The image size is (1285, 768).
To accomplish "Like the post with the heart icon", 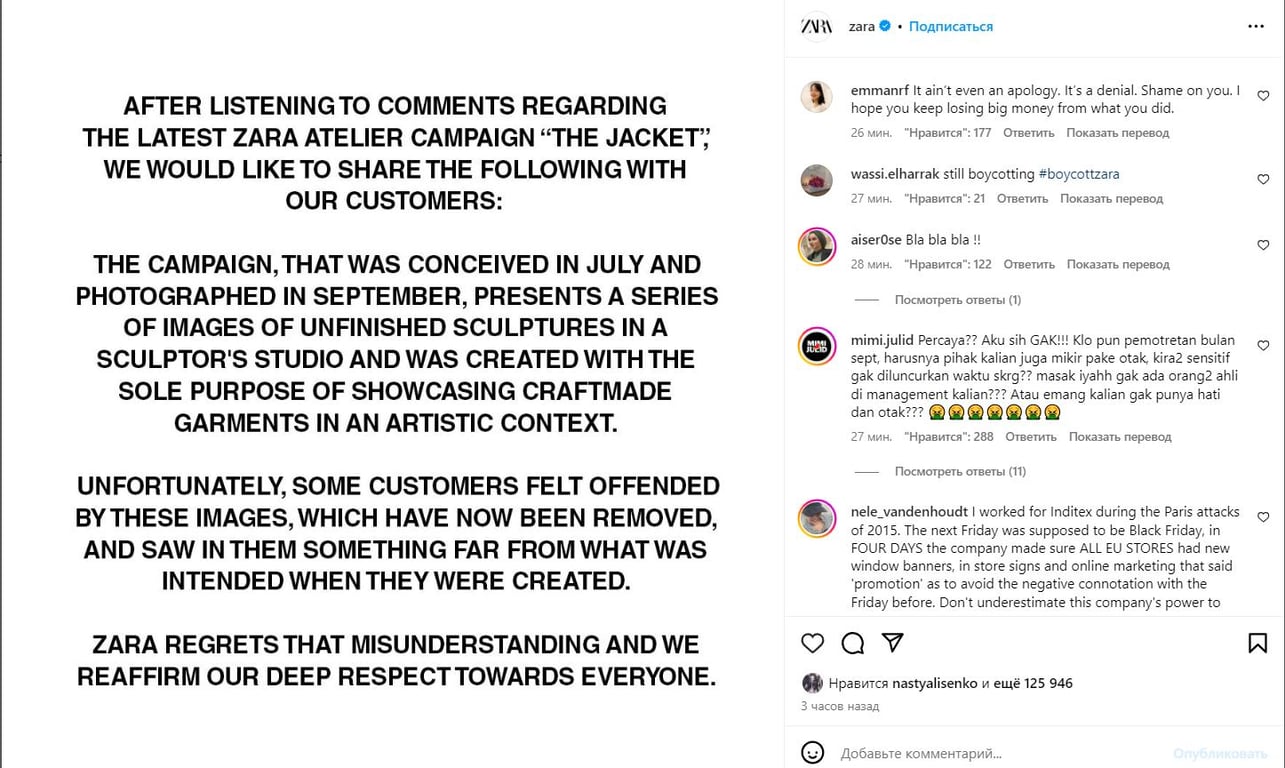I will 813,643.
